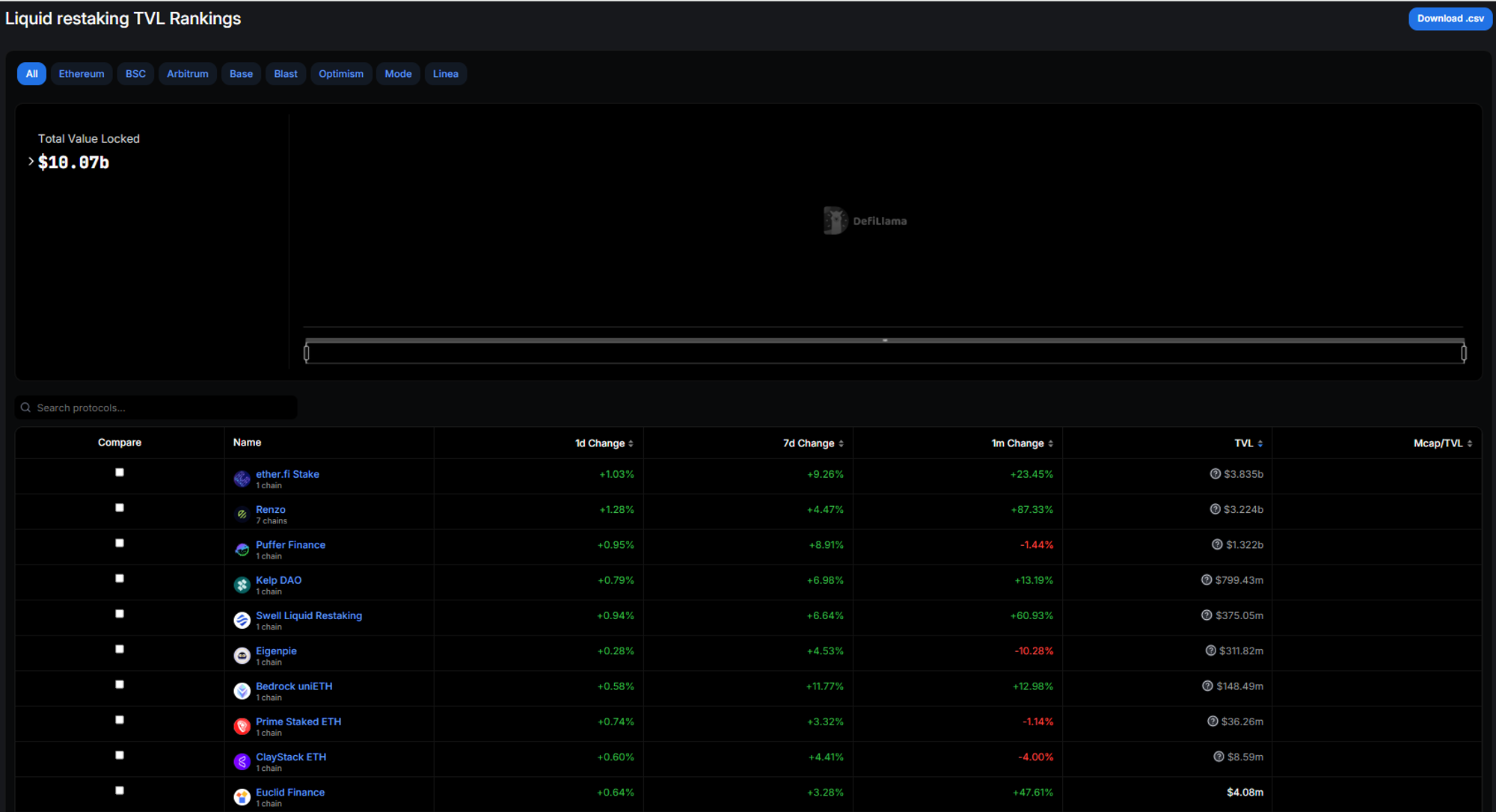Tick the compare checkbox for Swell Liquid Restaking
Image resolution: width=1496 pixels, height=812 pixels.
[x=120, y=614]
